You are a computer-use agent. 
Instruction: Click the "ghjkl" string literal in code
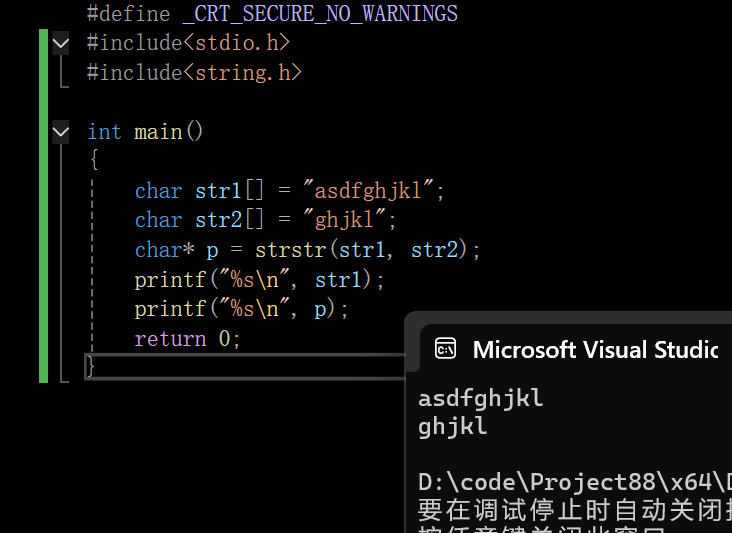coord(345,219)
